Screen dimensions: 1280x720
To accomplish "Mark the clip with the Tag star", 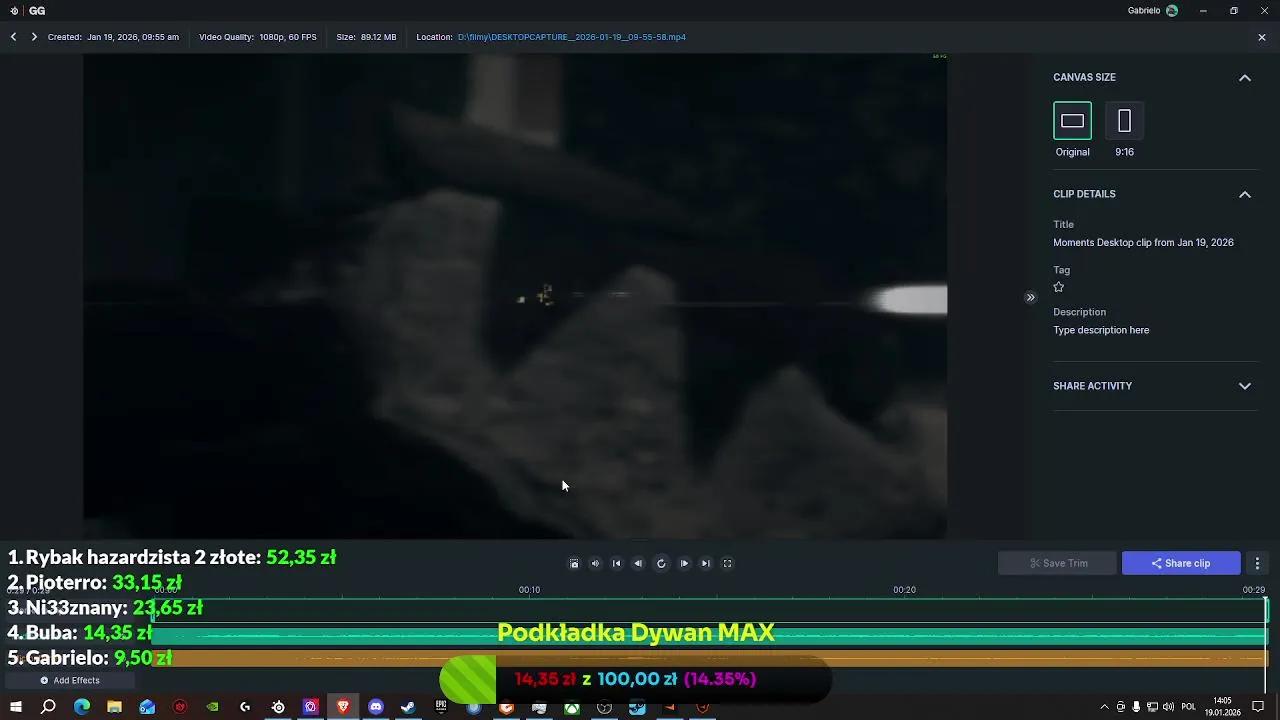I will [1058, 287].
